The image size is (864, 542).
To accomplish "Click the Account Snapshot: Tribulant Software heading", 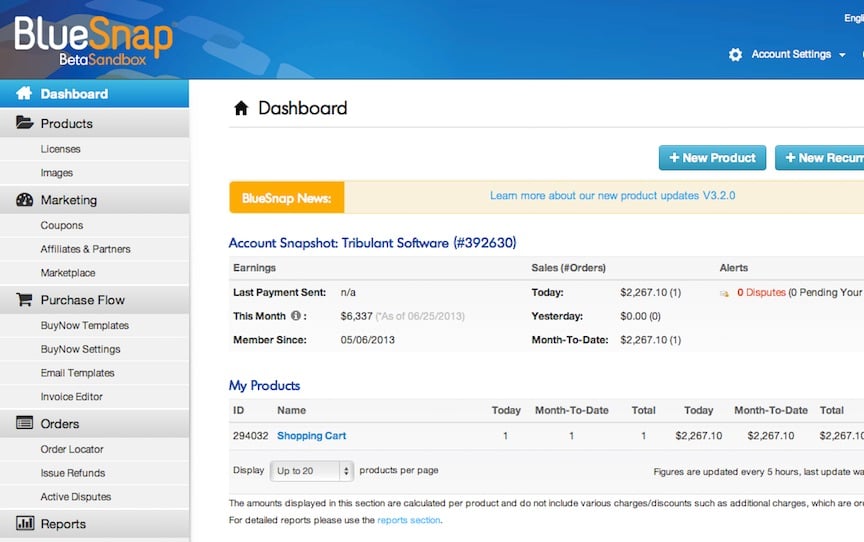I will pyautogui.click(x=372, y=243).
